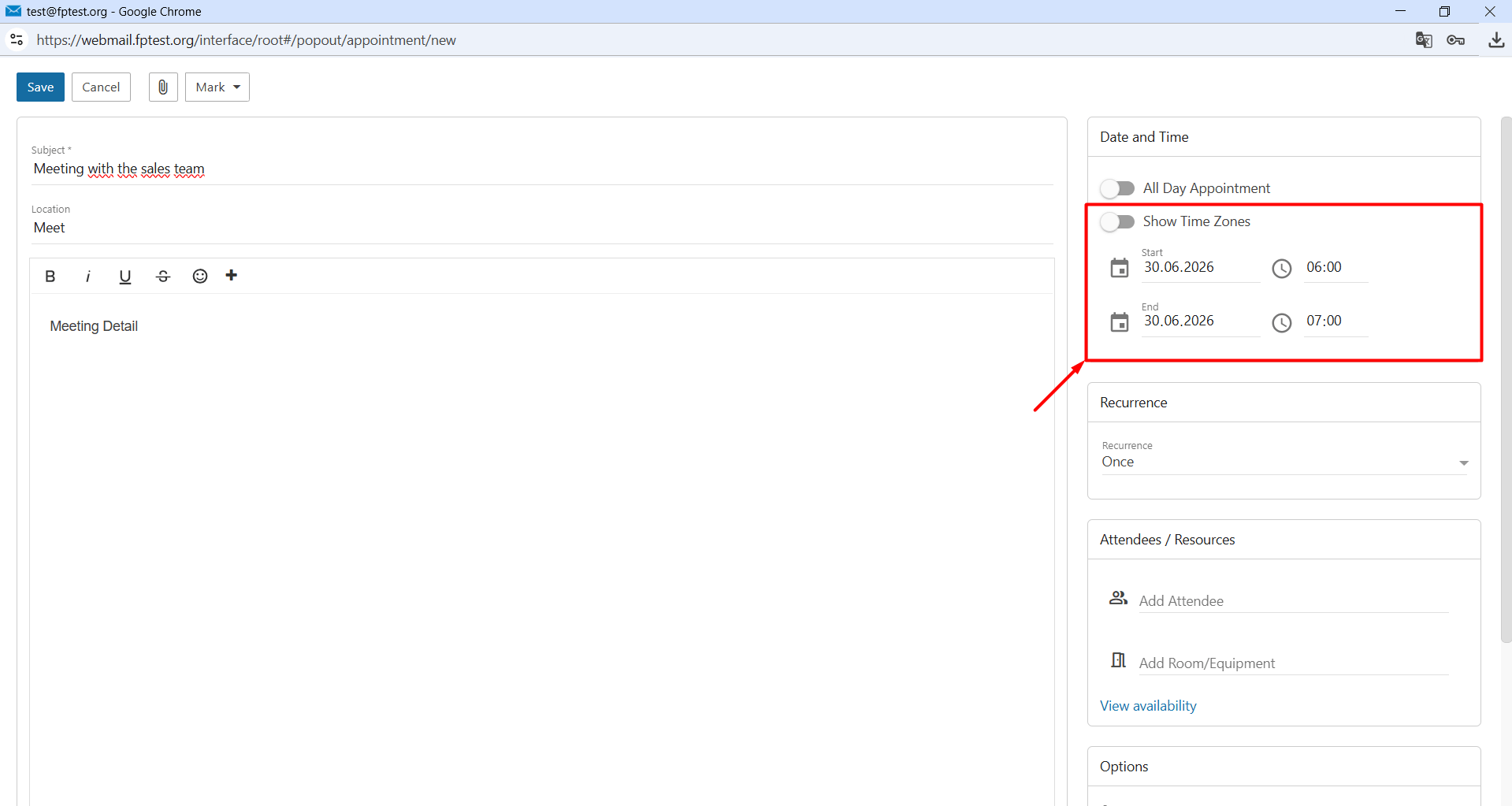Edit the End time 07:00 field
This screenshot has height=806, width=1512.
tap(1336, 321)
